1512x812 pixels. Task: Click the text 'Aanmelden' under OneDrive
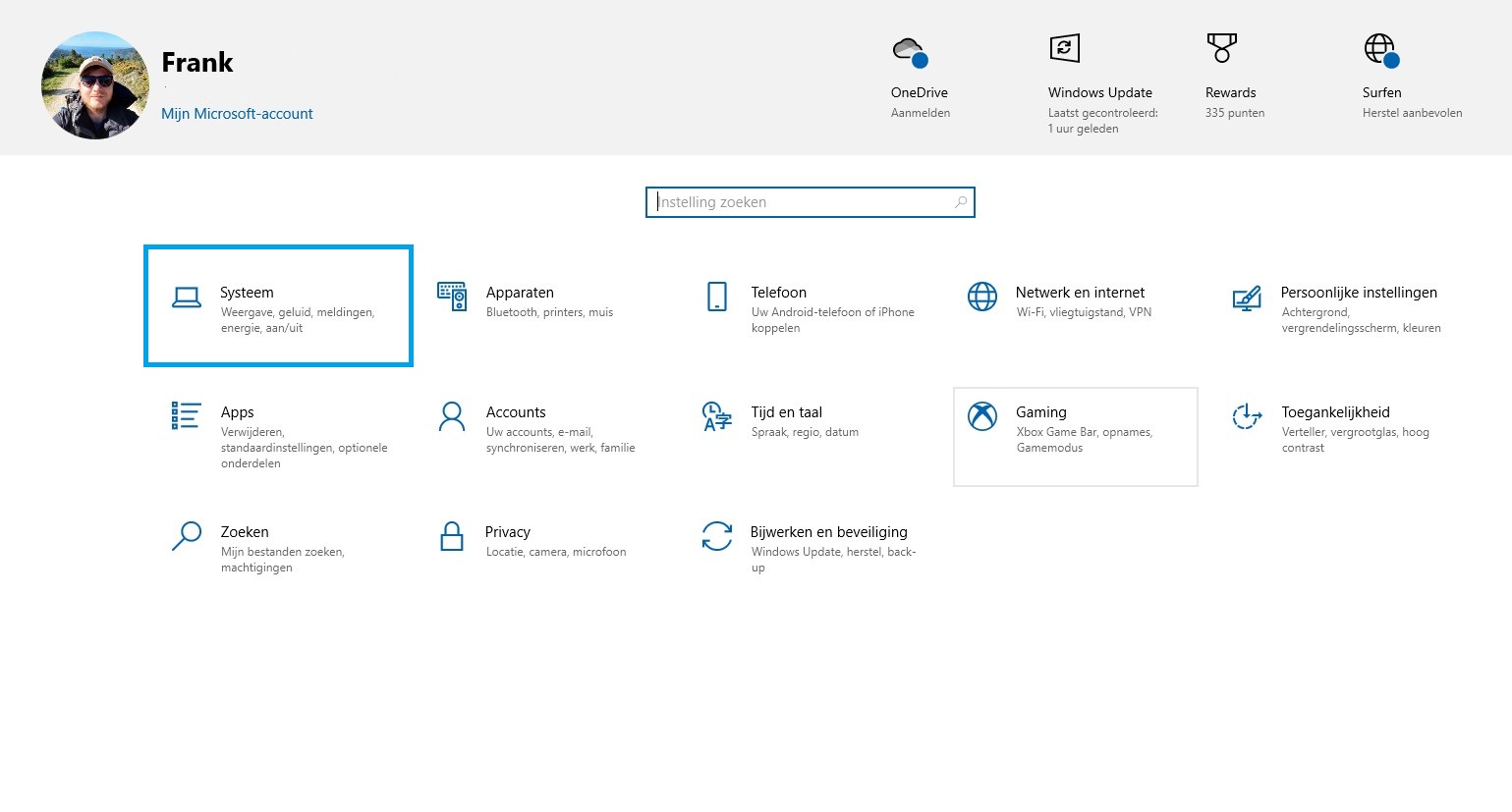pos(920,113)
